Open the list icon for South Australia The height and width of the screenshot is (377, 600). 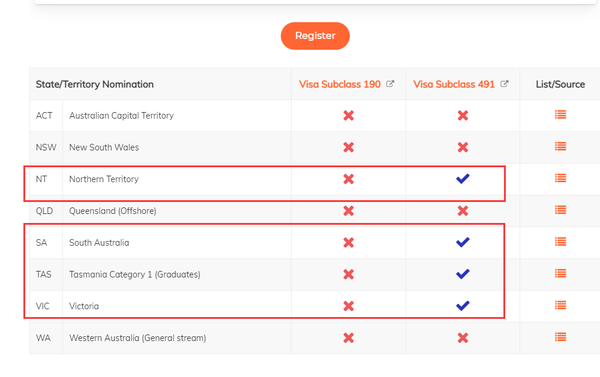(560, 242)
